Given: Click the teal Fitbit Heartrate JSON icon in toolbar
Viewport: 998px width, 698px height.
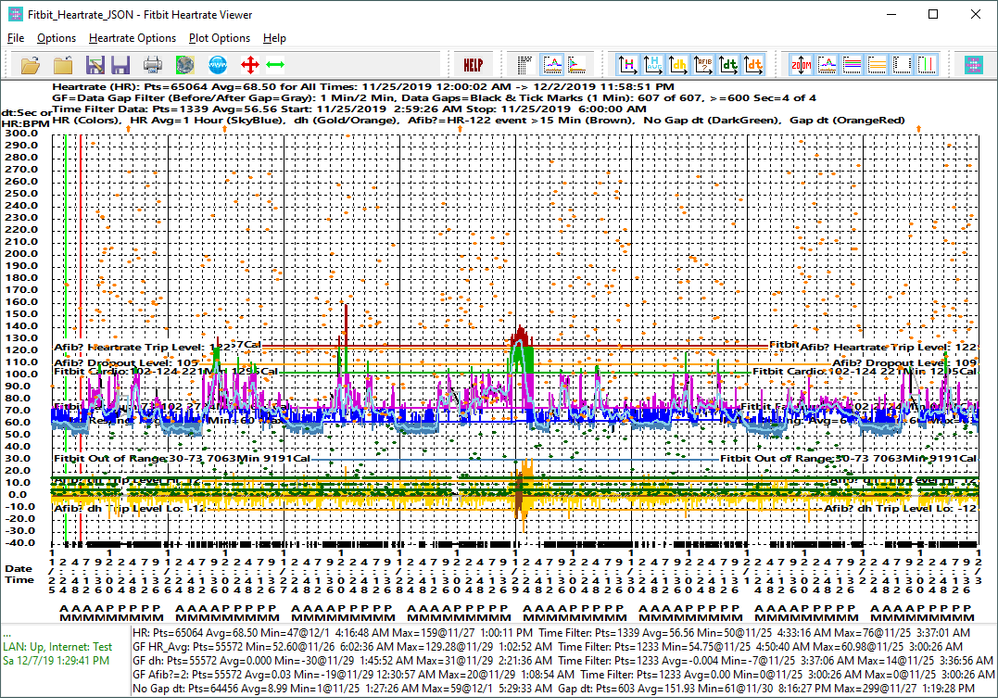Looking at the screenshot, I should [974, 65].
